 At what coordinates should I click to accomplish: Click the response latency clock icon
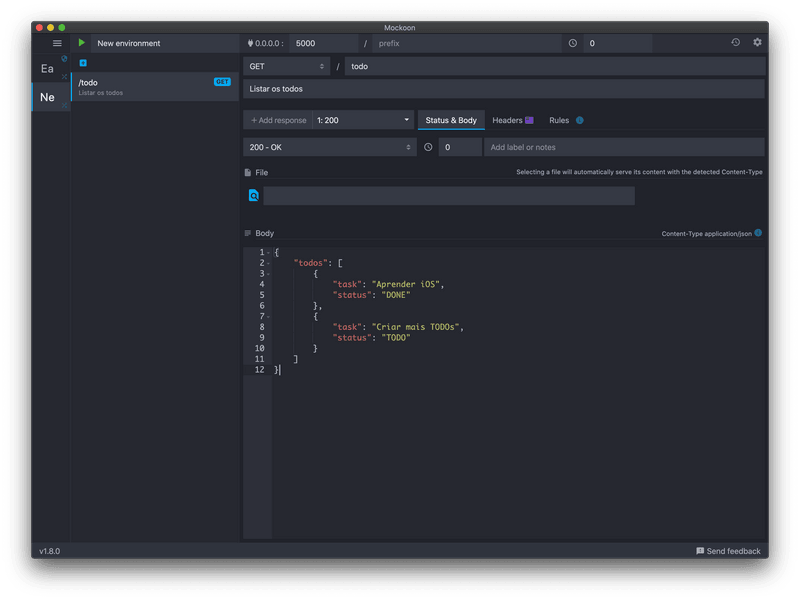[428, 147]
